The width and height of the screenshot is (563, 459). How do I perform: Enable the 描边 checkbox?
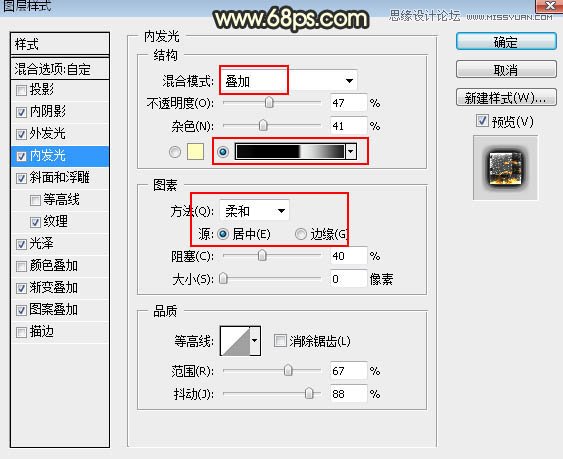pyautogui.click(x=21, y=332)
